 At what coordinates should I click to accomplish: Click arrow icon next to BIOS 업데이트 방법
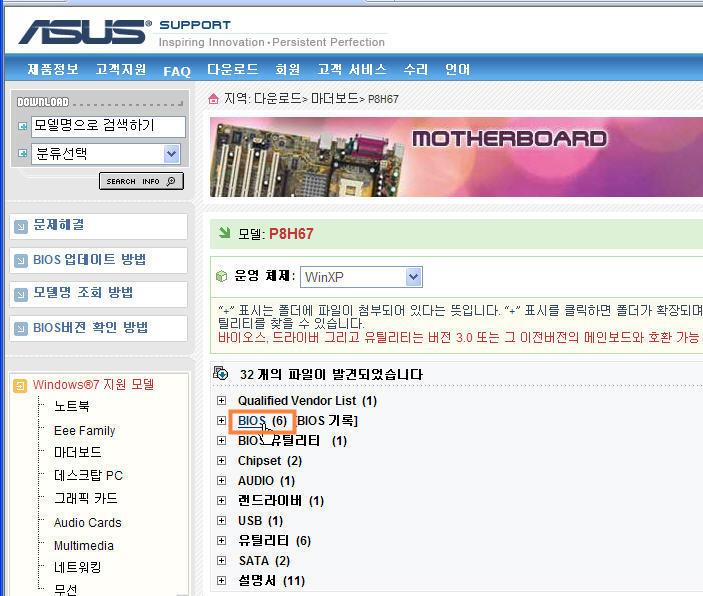click(21, 261)
